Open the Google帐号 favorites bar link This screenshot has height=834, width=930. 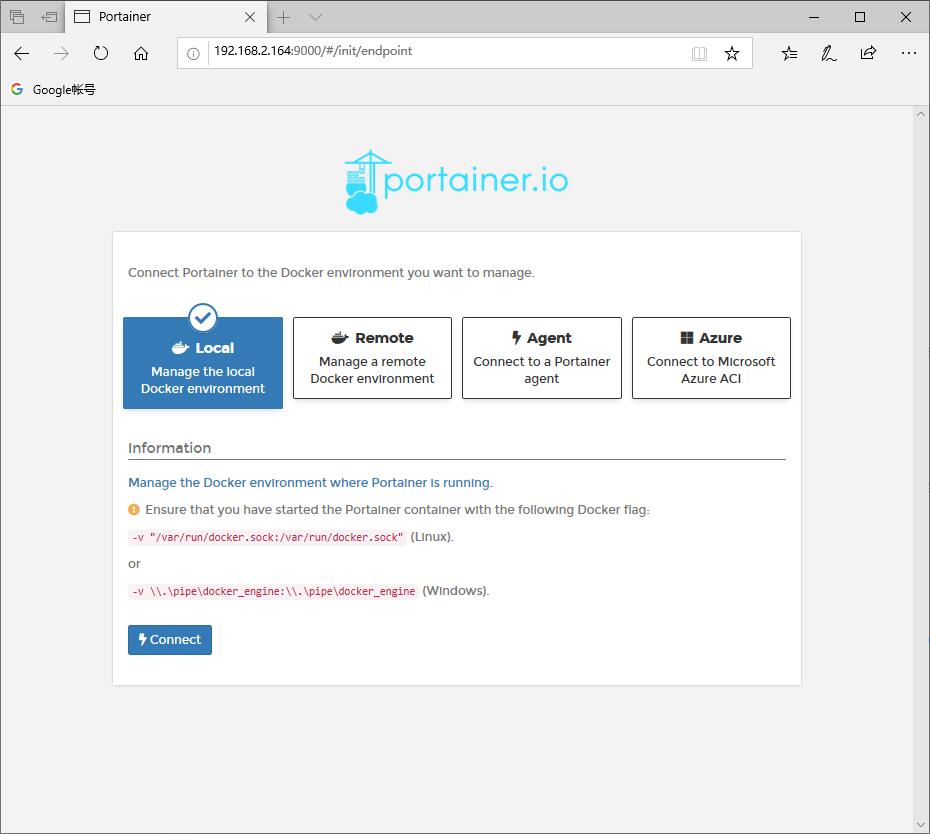(54, 90)
